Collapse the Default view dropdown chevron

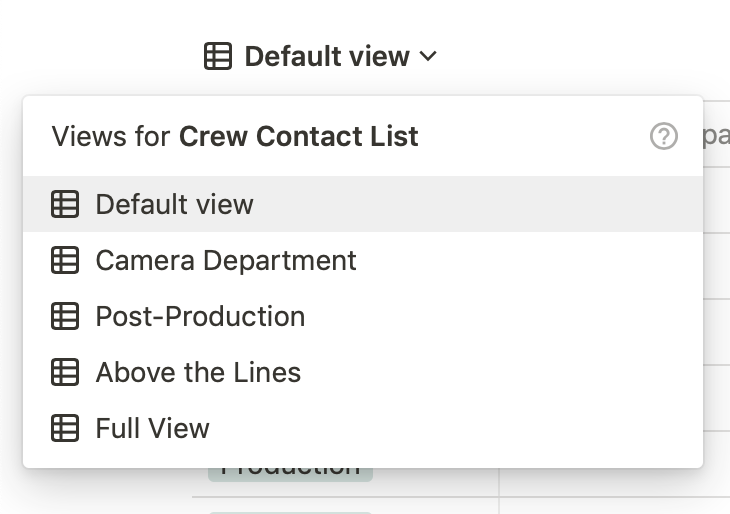pos(428,57)
